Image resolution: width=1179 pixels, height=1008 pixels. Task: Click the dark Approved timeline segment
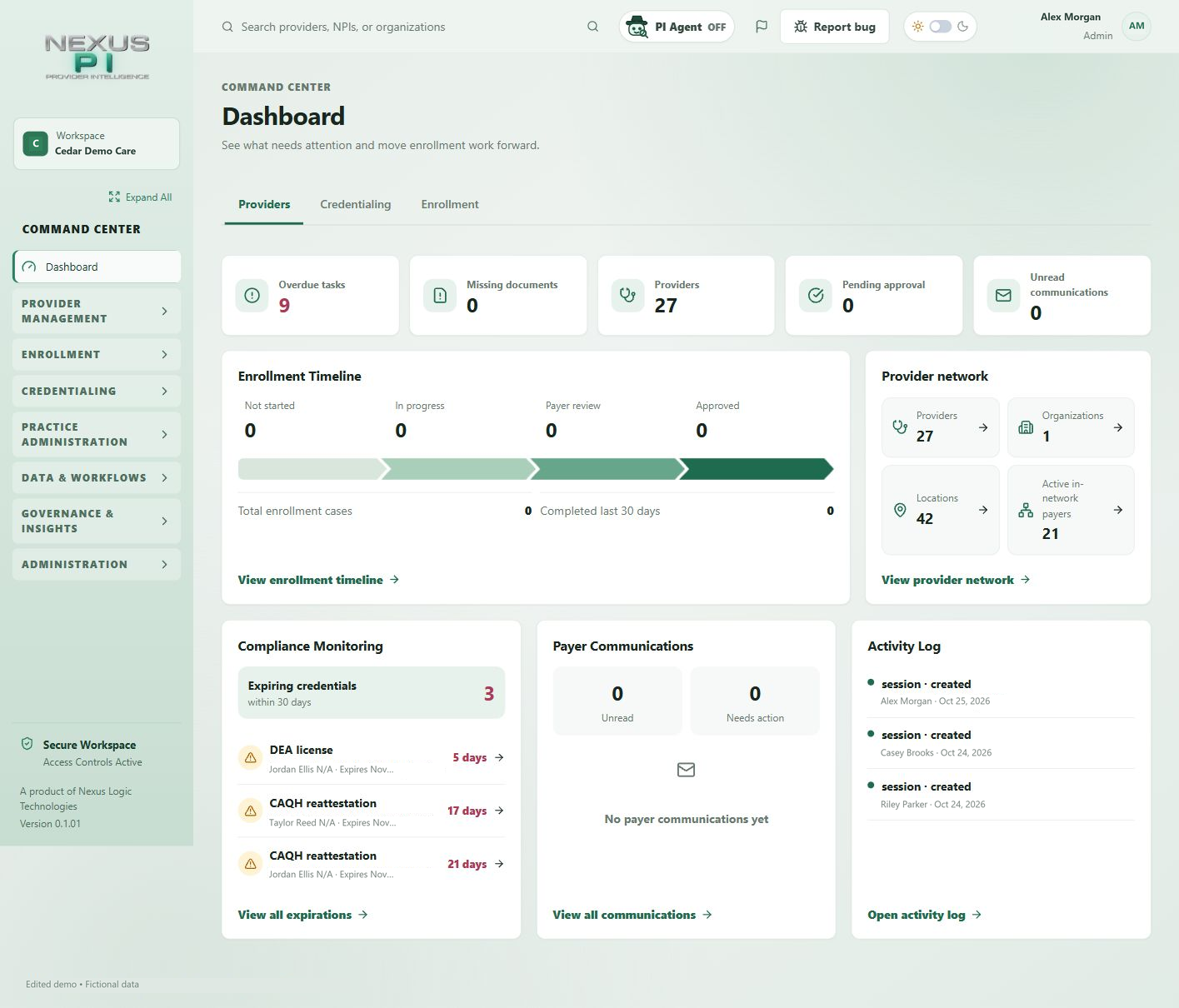click(x=757, y=469)
